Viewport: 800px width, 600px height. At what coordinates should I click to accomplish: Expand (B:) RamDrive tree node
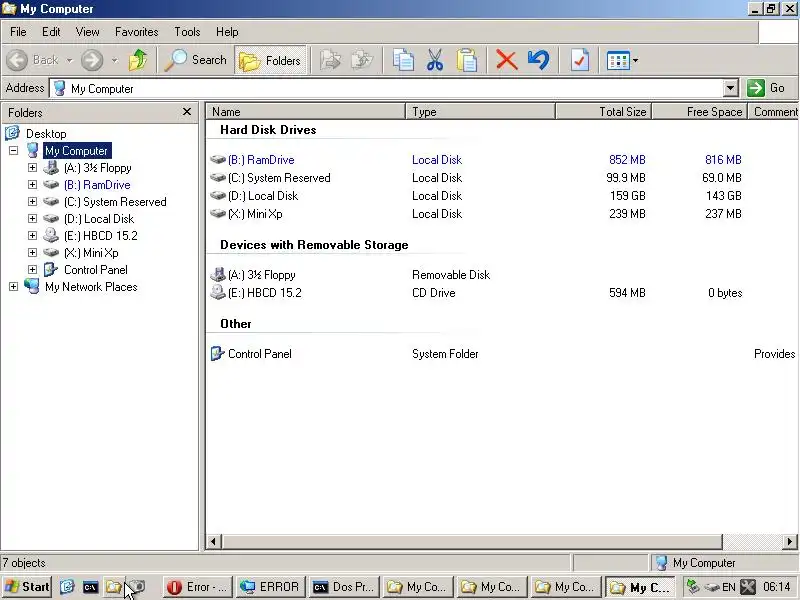tap(32, 184)
